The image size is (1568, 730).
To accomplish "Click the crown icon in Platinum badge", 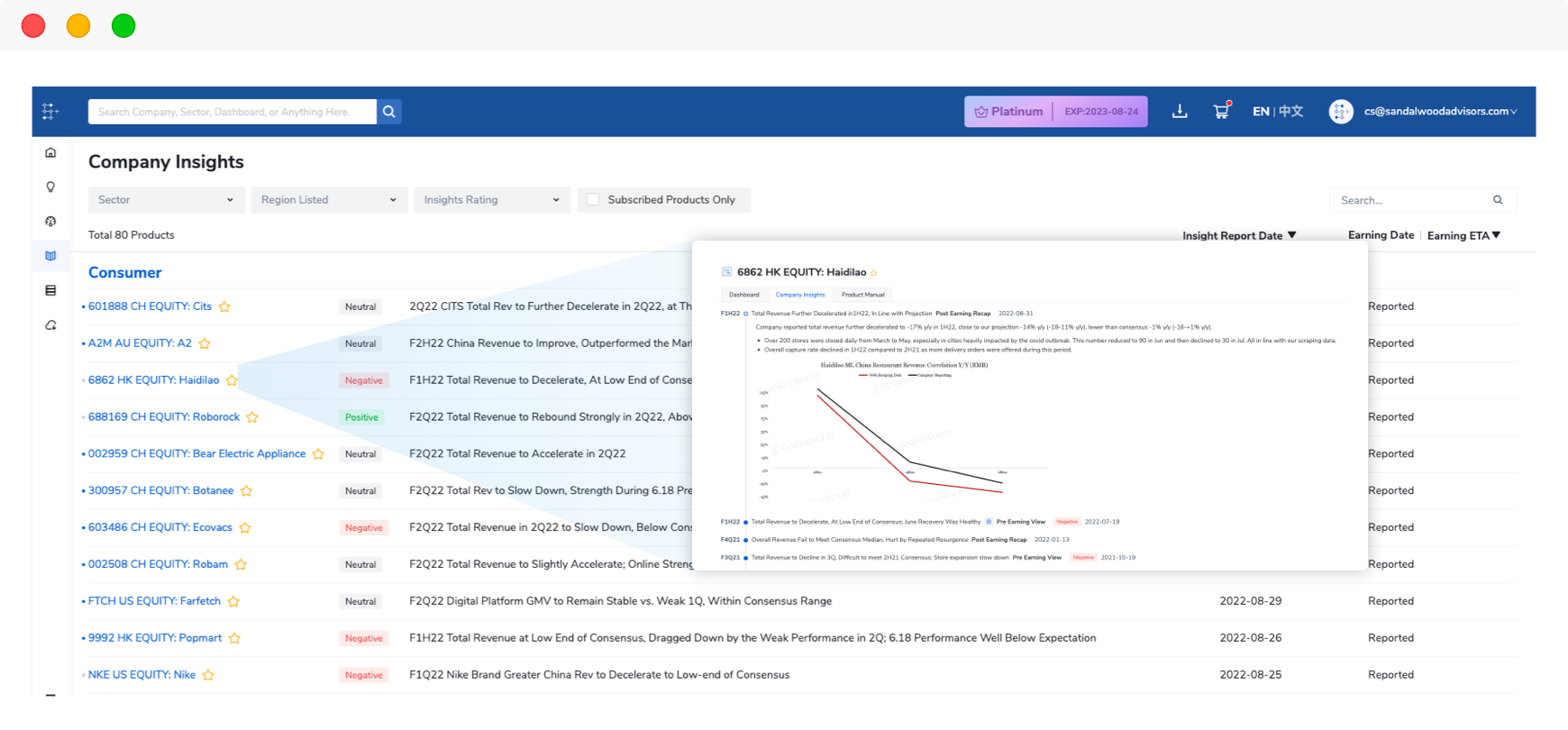I will click(981, 112).
